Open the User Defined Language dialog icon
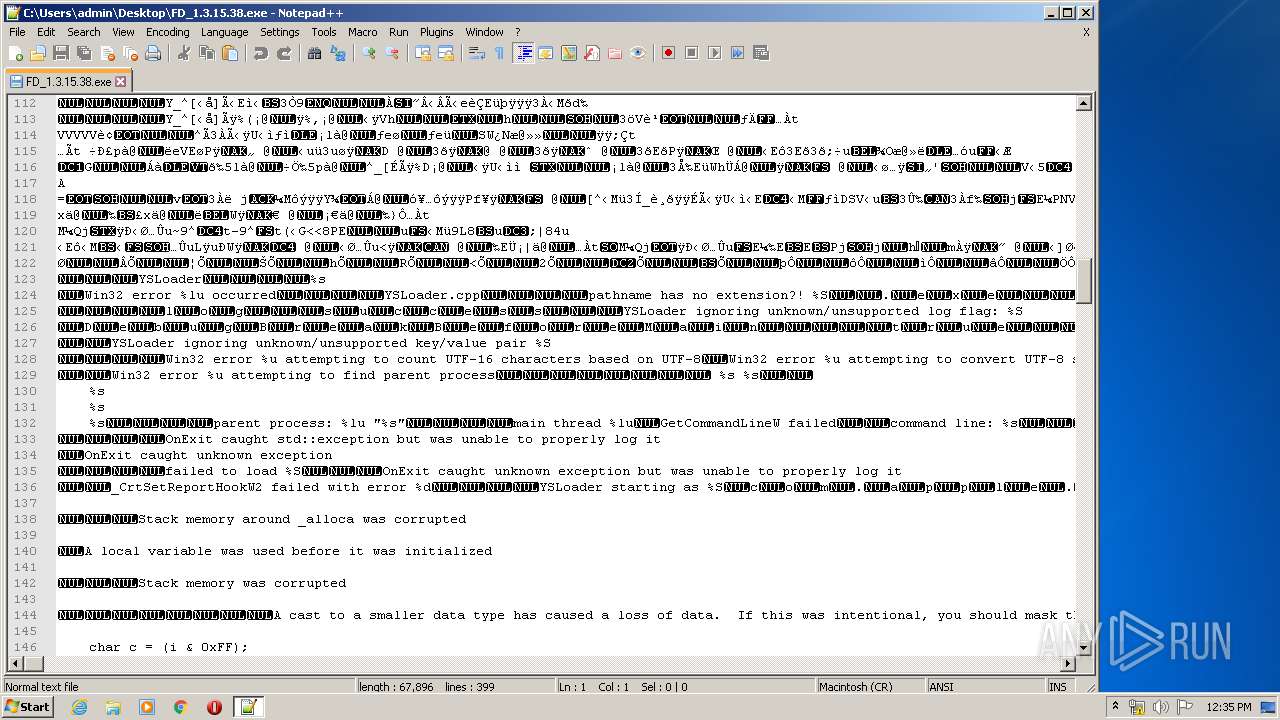The width and height of the screenshot is (1280, 720). [x=546, y=53]
